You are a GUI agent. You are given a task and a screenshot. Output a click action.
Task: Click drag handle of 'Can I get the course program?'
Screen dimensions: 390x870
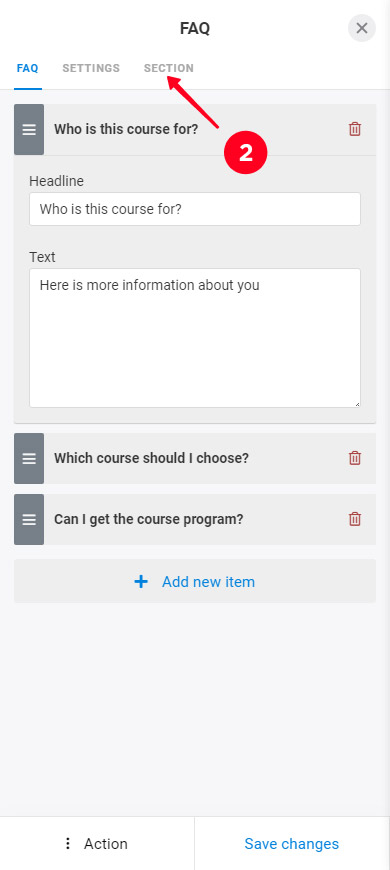pyautogui.click(x=29, y=519)
